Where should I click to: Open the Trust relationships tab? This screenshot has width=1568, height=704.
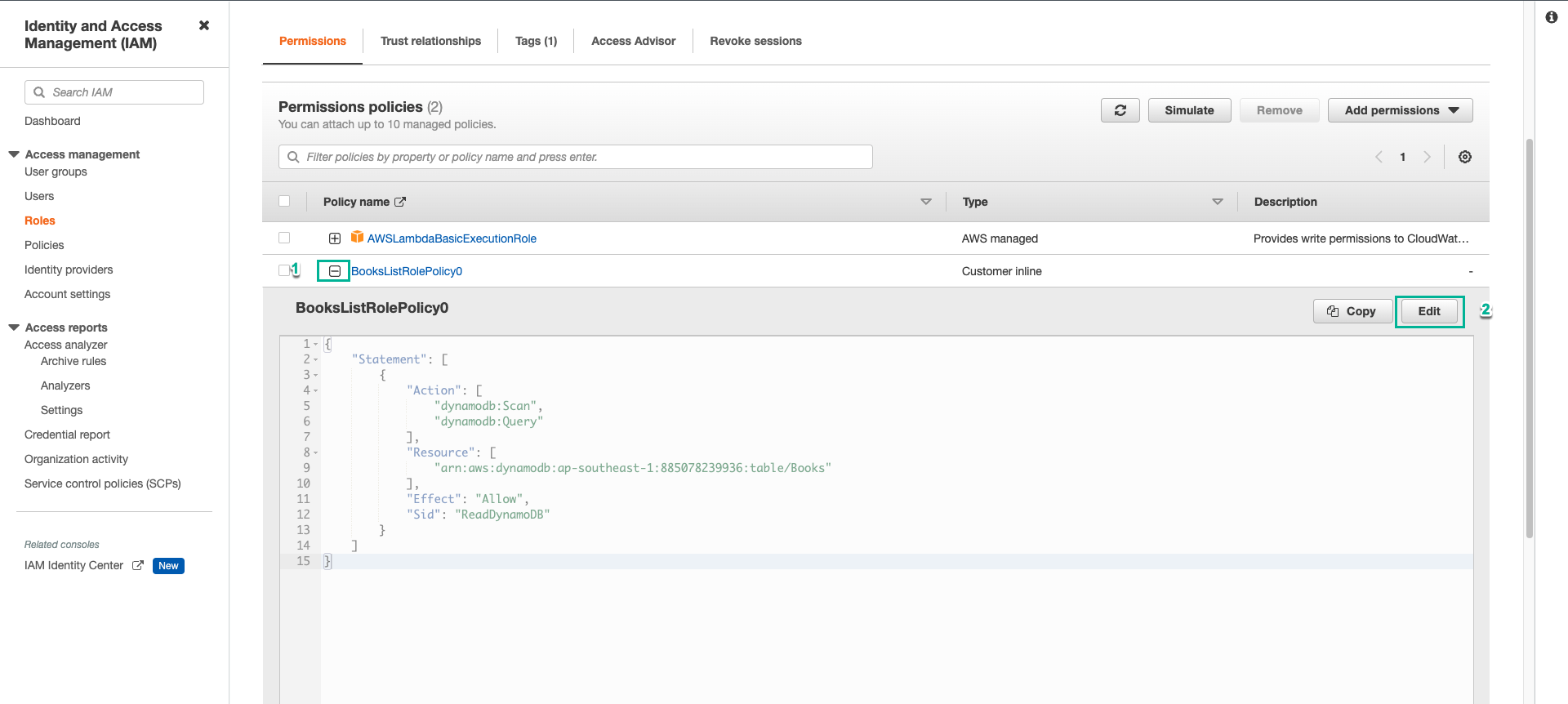tap(430, 41)
